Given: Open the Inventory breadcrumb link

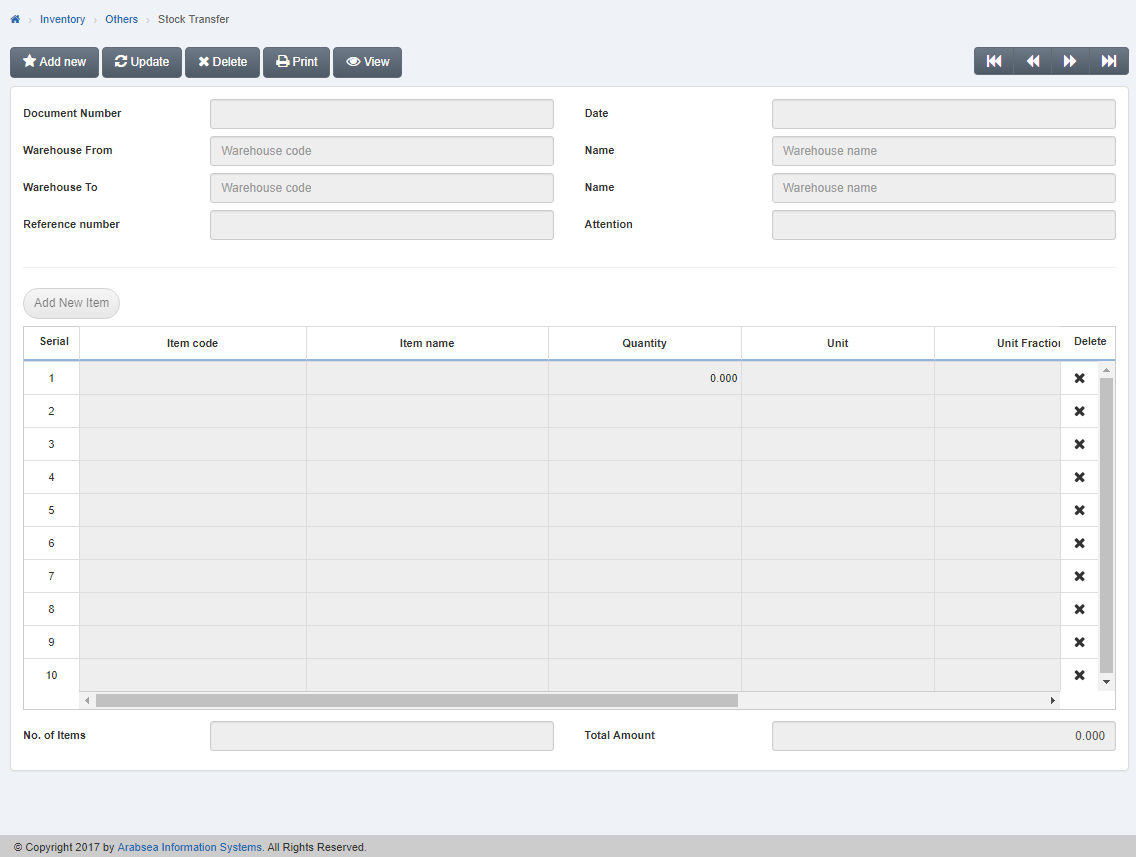Looking at the screenshot, I should pos(62,18).
